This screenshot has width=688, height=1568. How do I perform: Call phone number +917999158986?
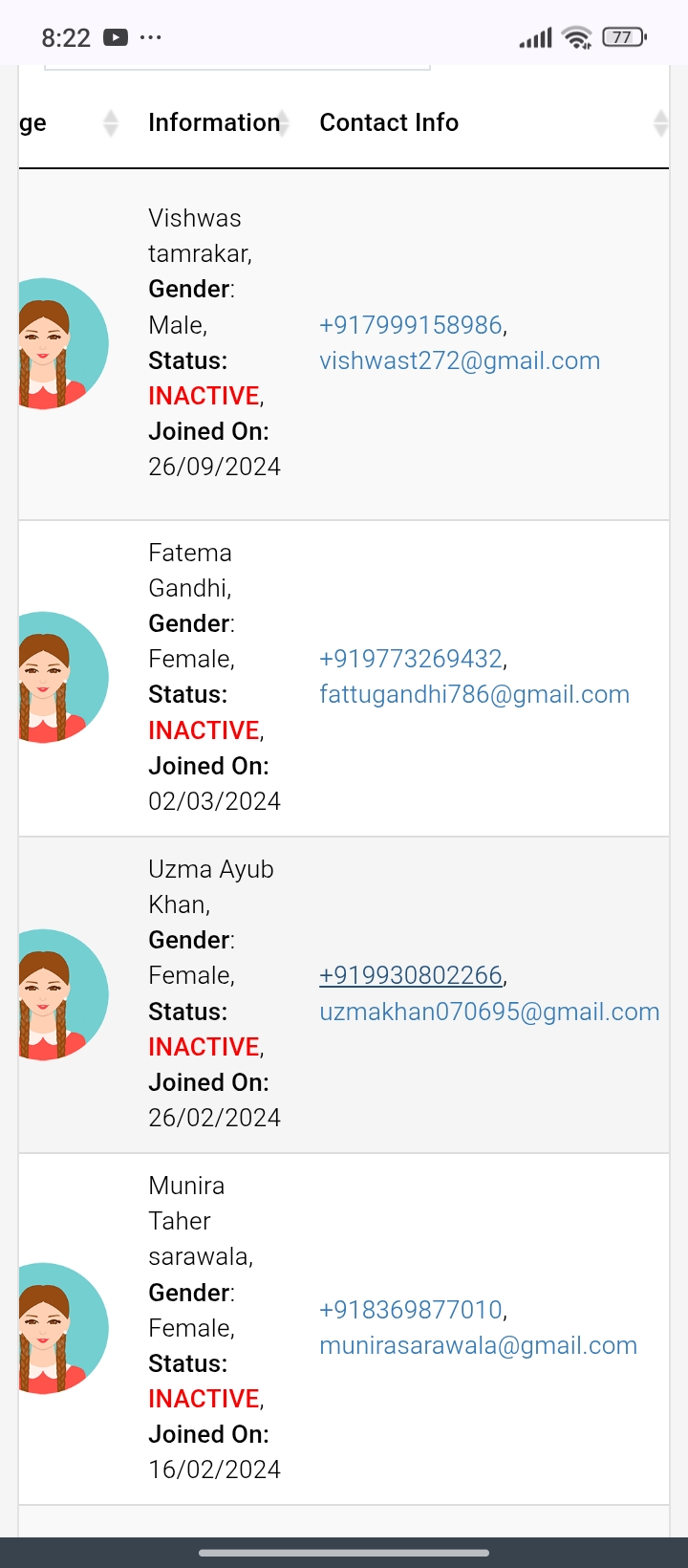[x=411, y=325]
